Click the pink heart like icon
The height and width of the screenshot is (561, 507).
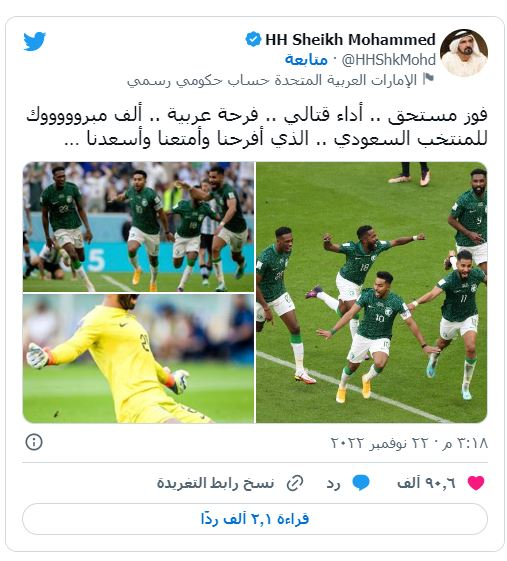click(476, 483)
